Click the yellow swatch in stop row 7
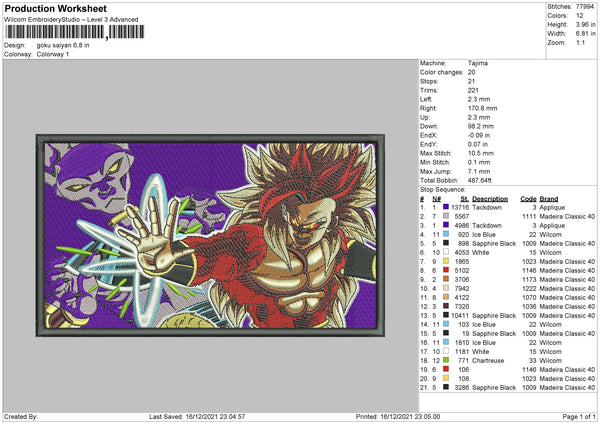The image size is (600, 424). coord(446,261)
